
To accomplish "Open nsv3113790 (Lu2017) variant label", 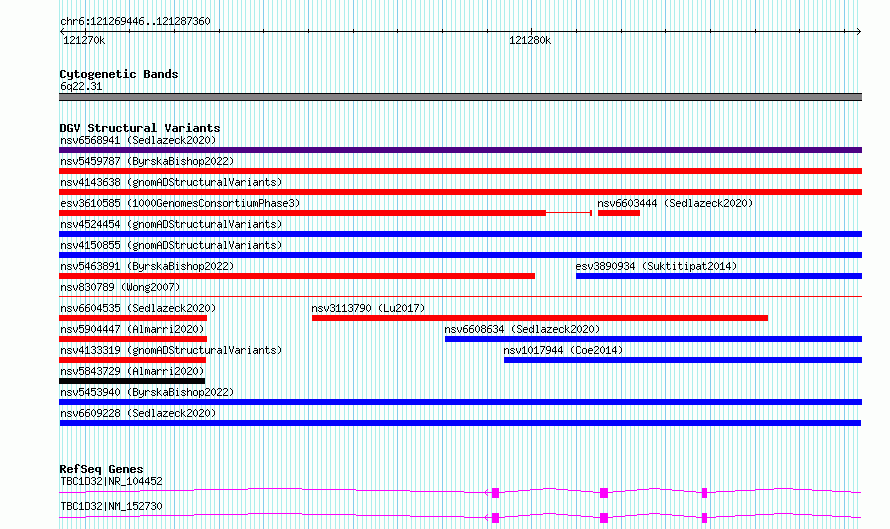I will [x=368, y=308].
